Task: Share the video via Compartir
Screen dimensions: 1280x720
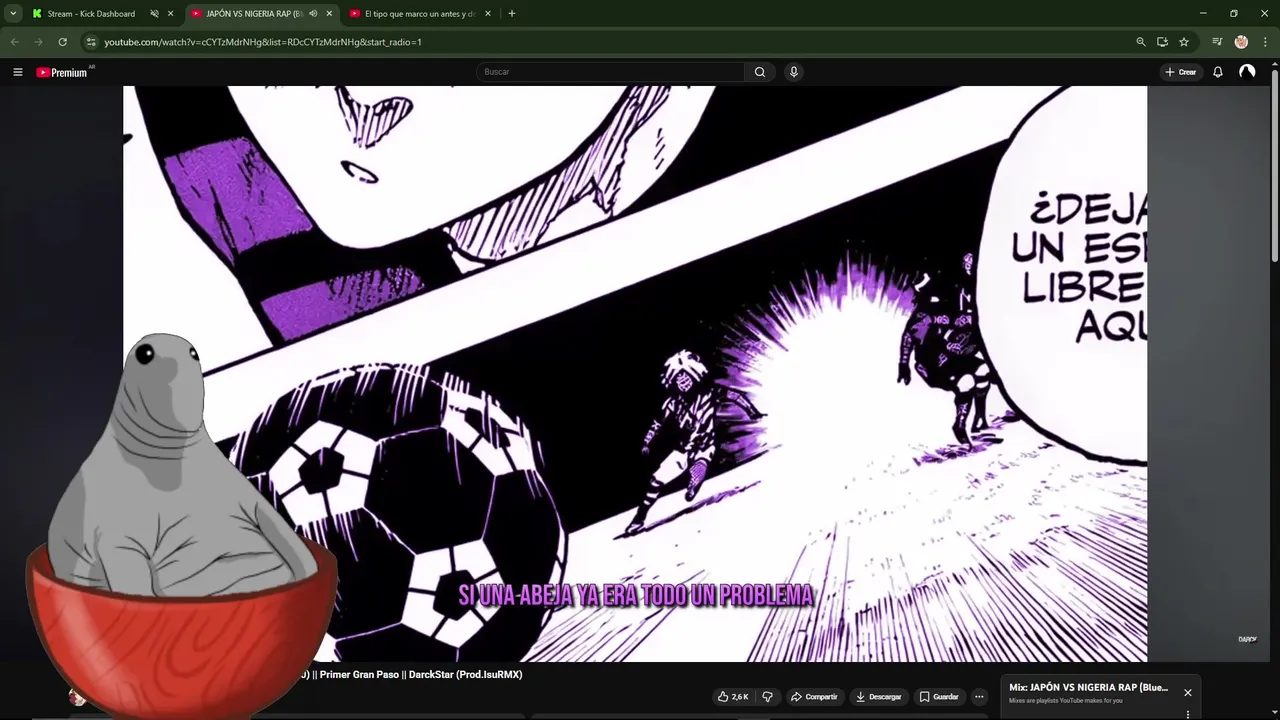Action: pyautogui.click(x=813, y=697)
